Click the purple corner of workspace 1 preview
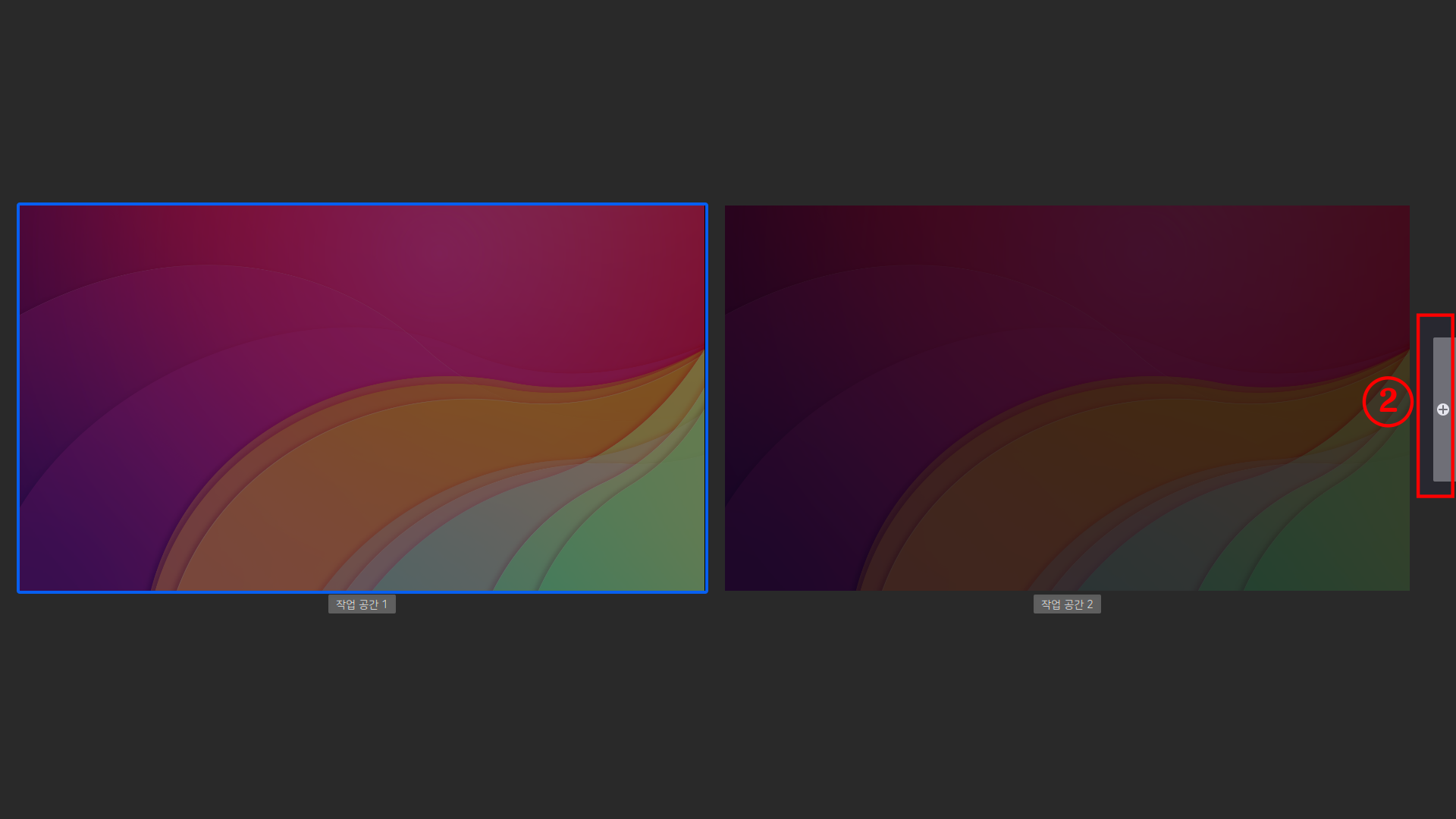This screenshot has width=1456, height=819. [x=61, y=531]
